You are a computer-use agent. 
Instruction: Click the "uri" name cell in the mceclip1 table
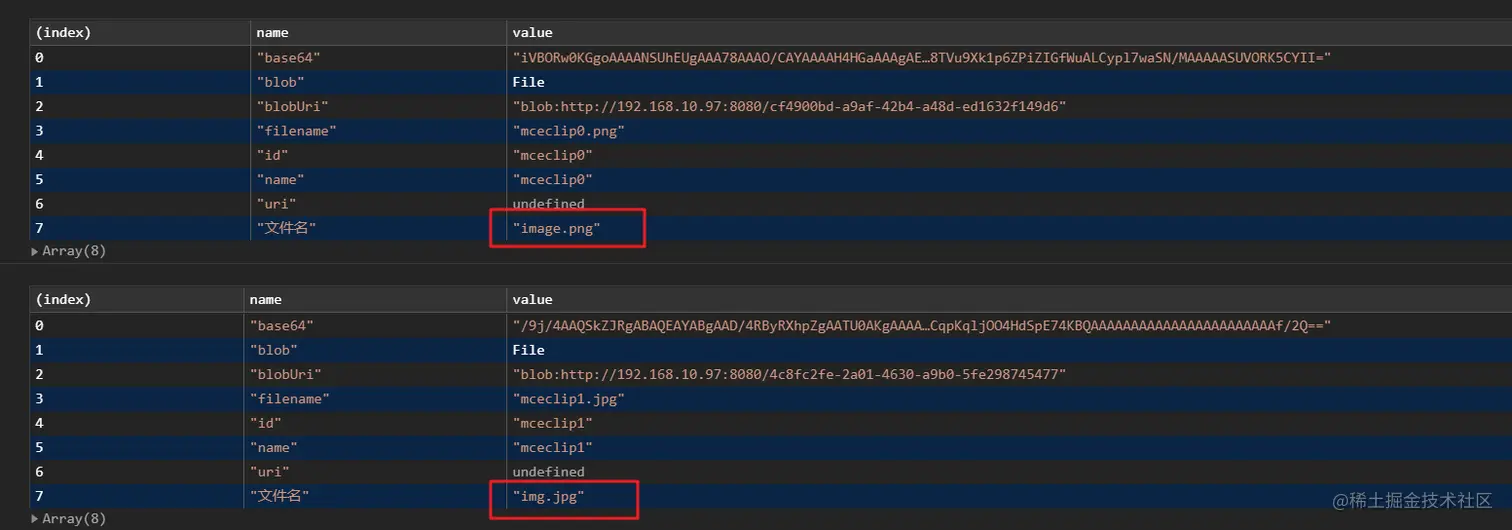(x=269, y=472)
